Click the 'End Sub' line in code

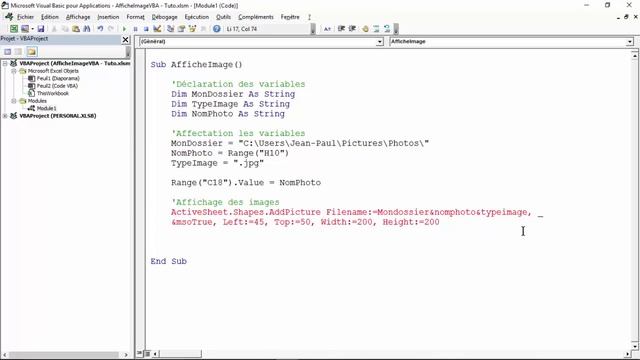(168, 261)
